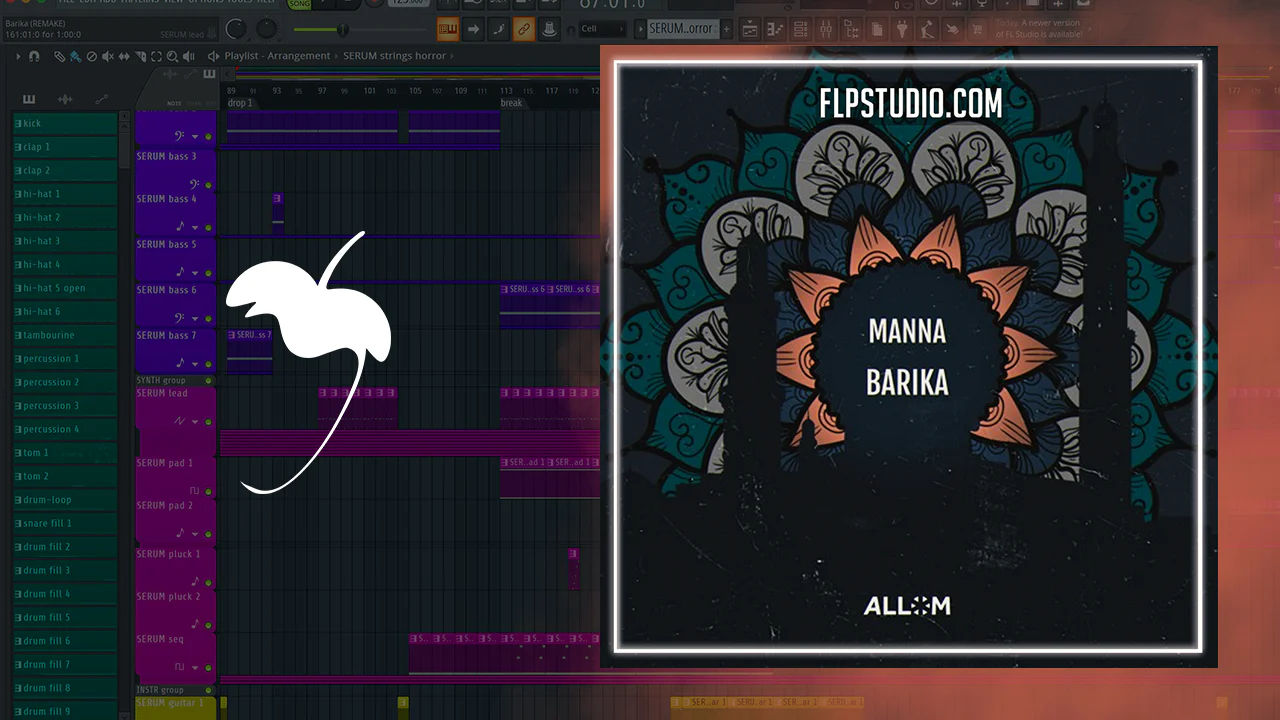Mute the SERUM bass 5 track
The width and height of the screenshot is (1280, 720).
[208, 271]
